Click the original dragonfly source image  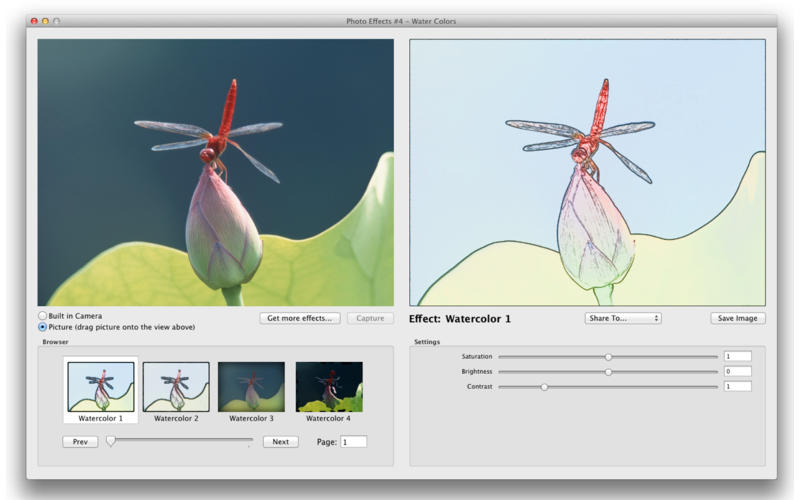215,172
